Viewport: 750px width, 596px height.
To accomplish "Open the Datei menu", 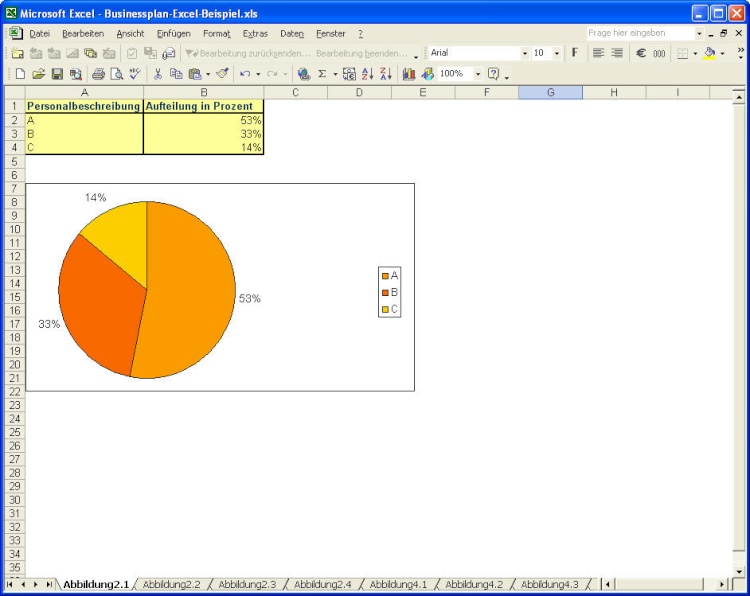I will [x=40, y=33].
